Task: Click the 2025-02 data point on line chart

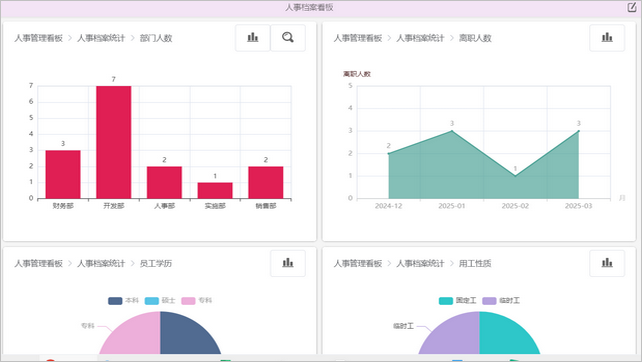Action: [x=515, y=176]
